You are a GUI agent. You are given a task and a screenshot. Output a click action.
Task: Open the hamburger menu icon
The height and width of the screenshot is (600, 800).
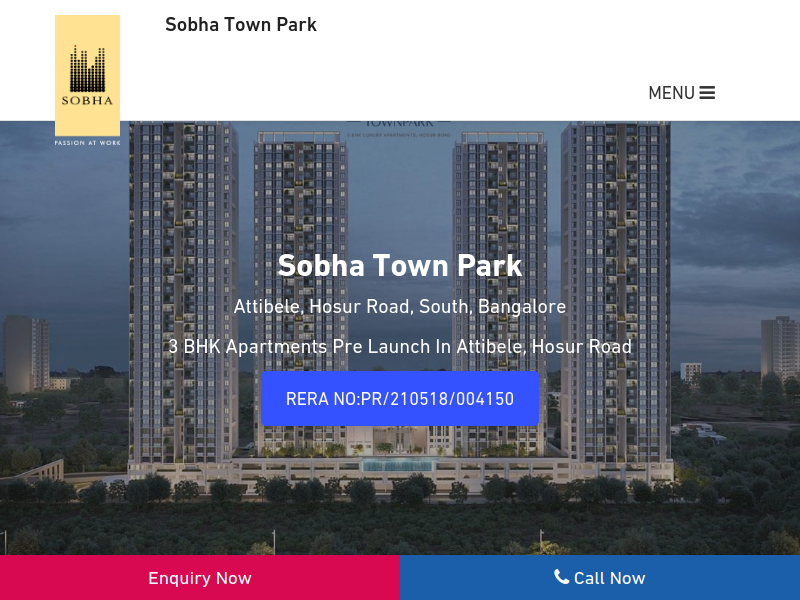(707, 93)
